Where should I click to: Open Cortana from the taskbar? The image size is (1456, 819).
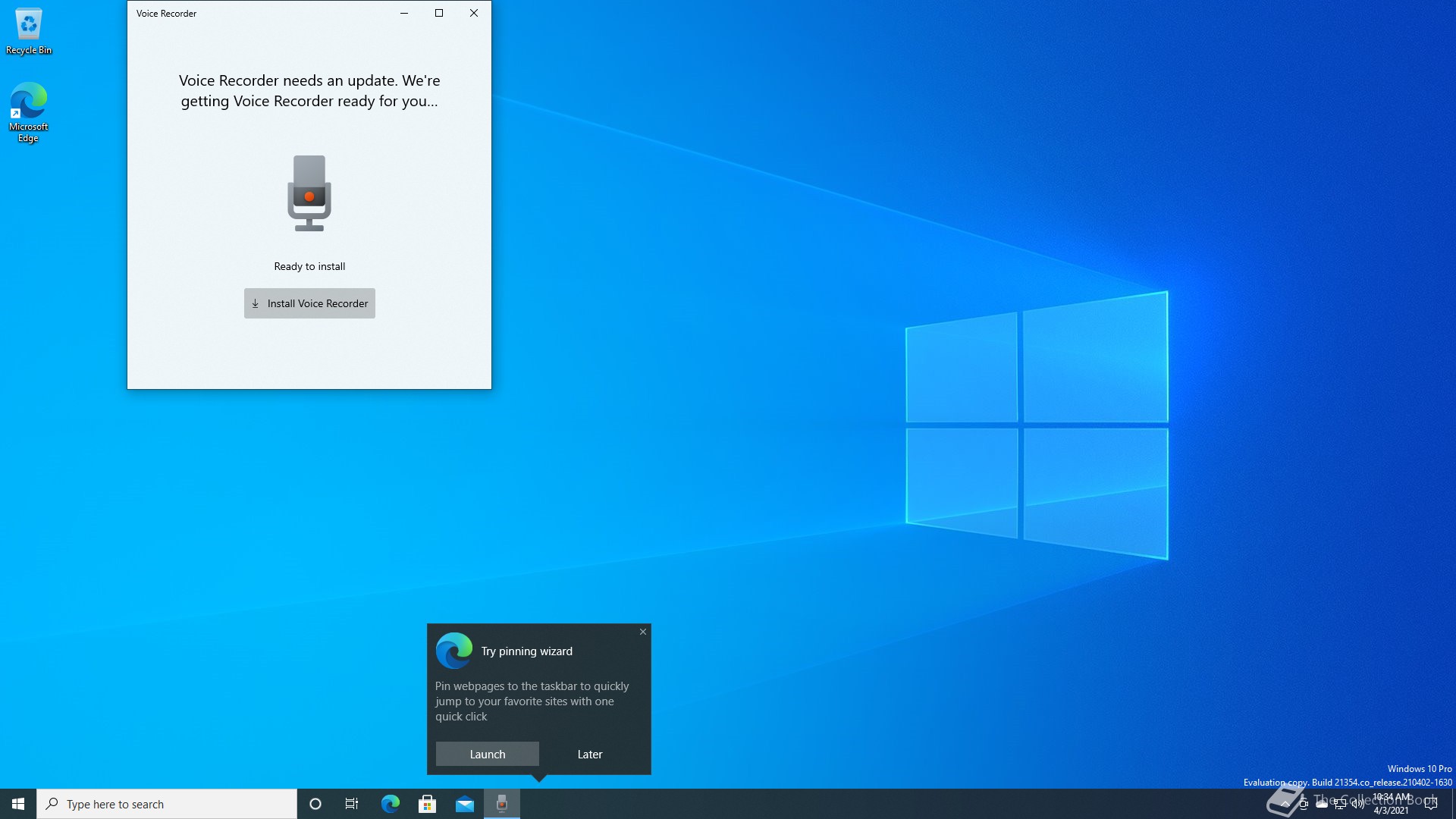[315, 804]
